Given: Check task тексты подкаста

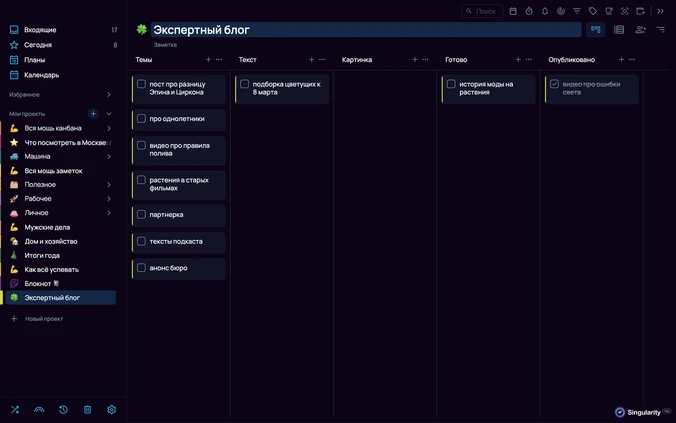Looking at the screenshot, I should pos(141,241).
